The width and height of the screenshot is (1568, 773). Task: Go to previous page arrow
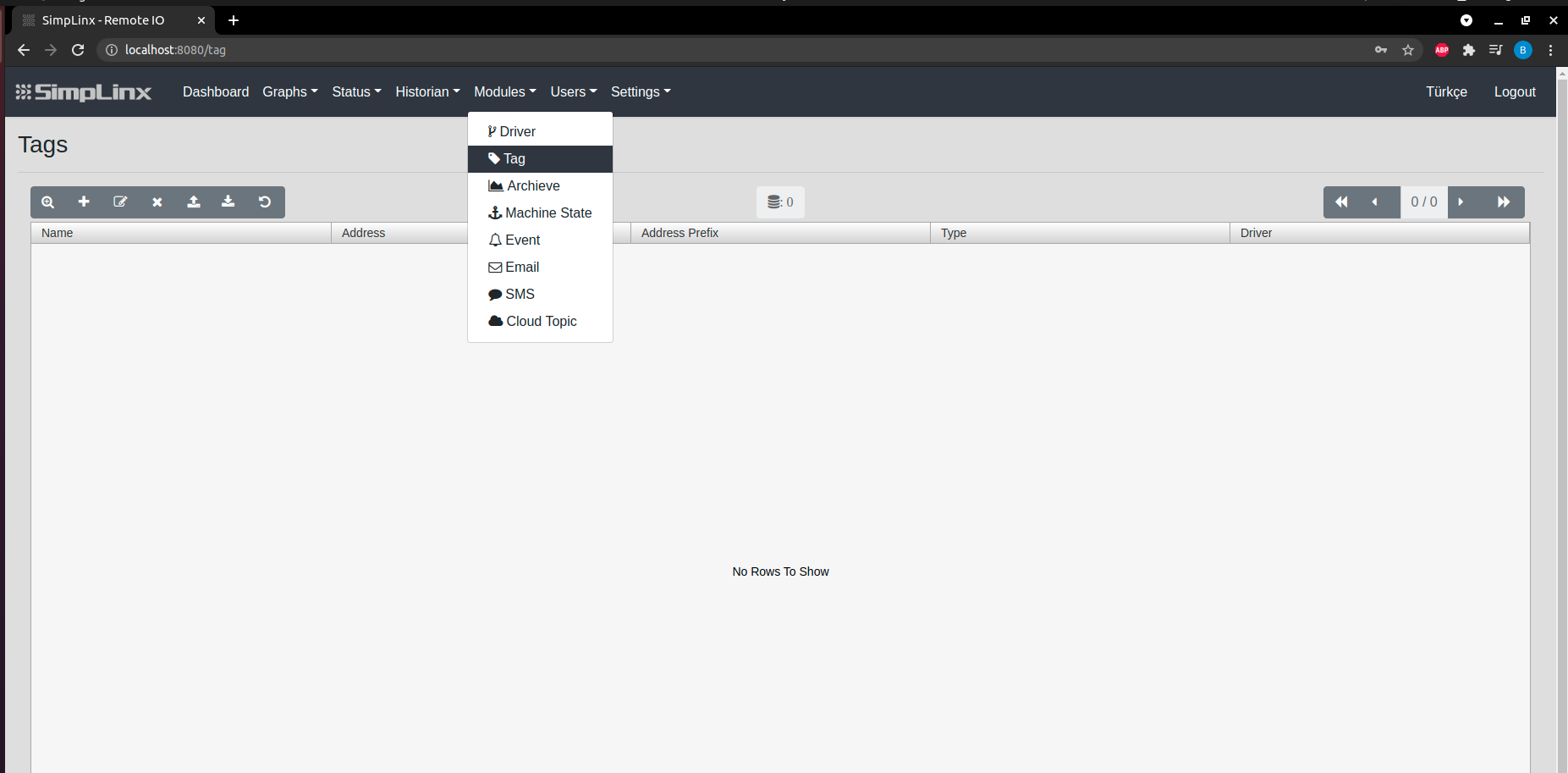1375,202
